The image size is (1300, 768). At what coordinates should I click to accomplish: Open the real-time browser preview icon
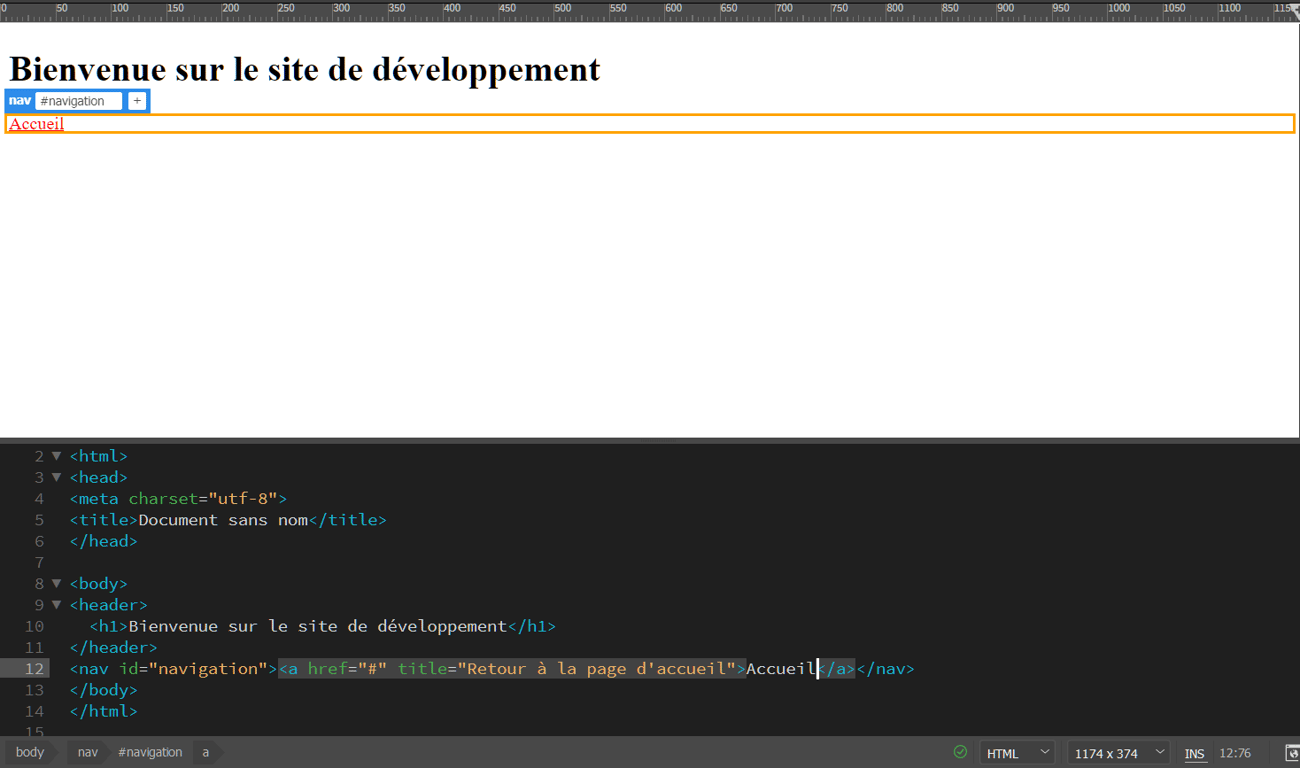[1290, 753]
